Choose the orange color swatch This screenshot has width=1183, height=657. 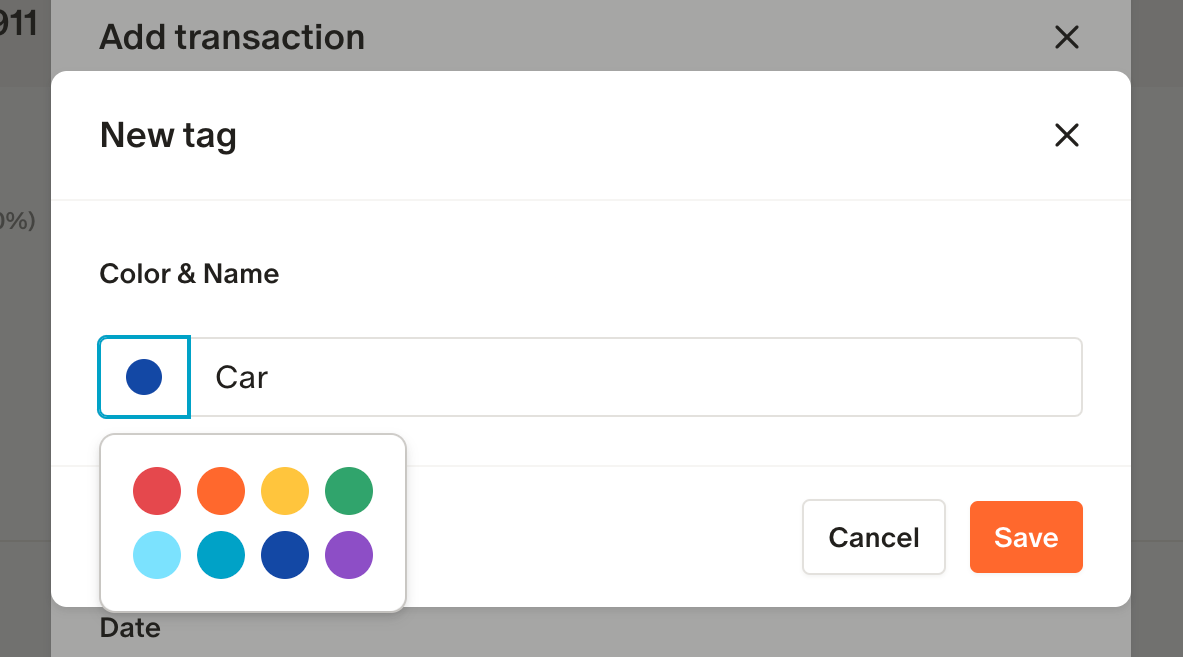(221, 491)
